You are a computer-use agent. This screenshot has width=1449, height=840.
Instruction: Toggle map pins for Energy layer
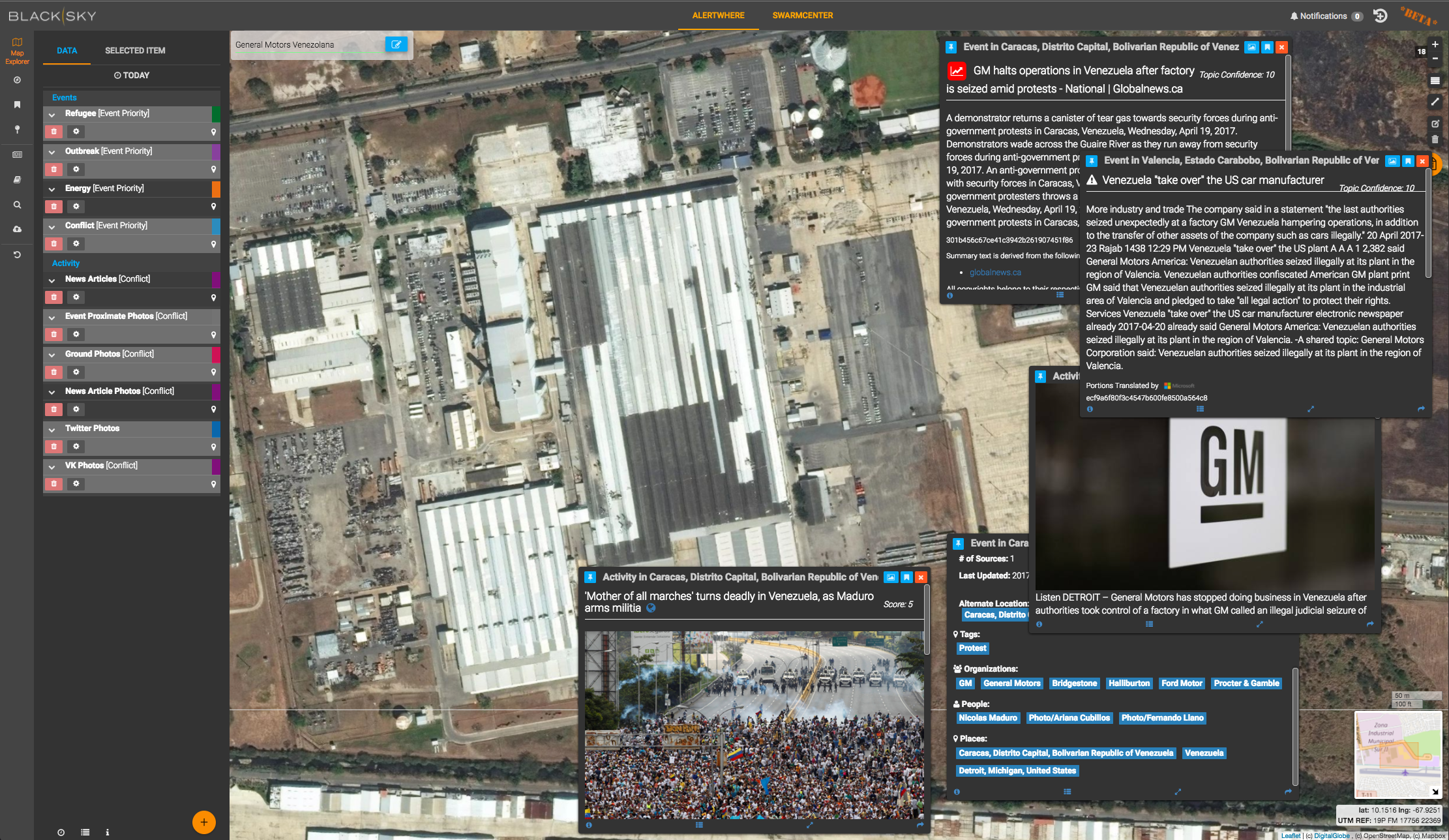(x=213, y=207)
